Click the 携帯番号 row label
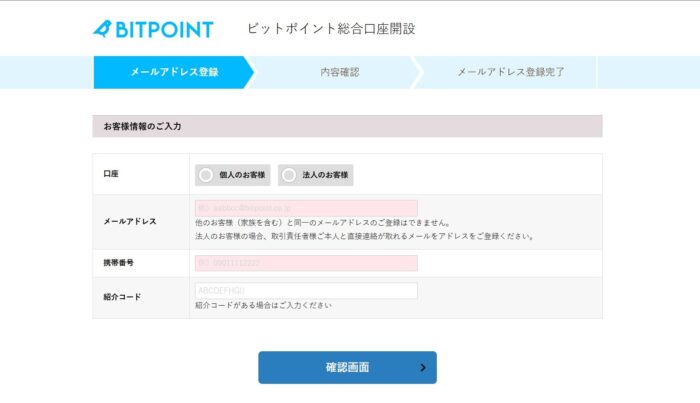This screenshot has width=700, height=403. click(x=118, y=263)
